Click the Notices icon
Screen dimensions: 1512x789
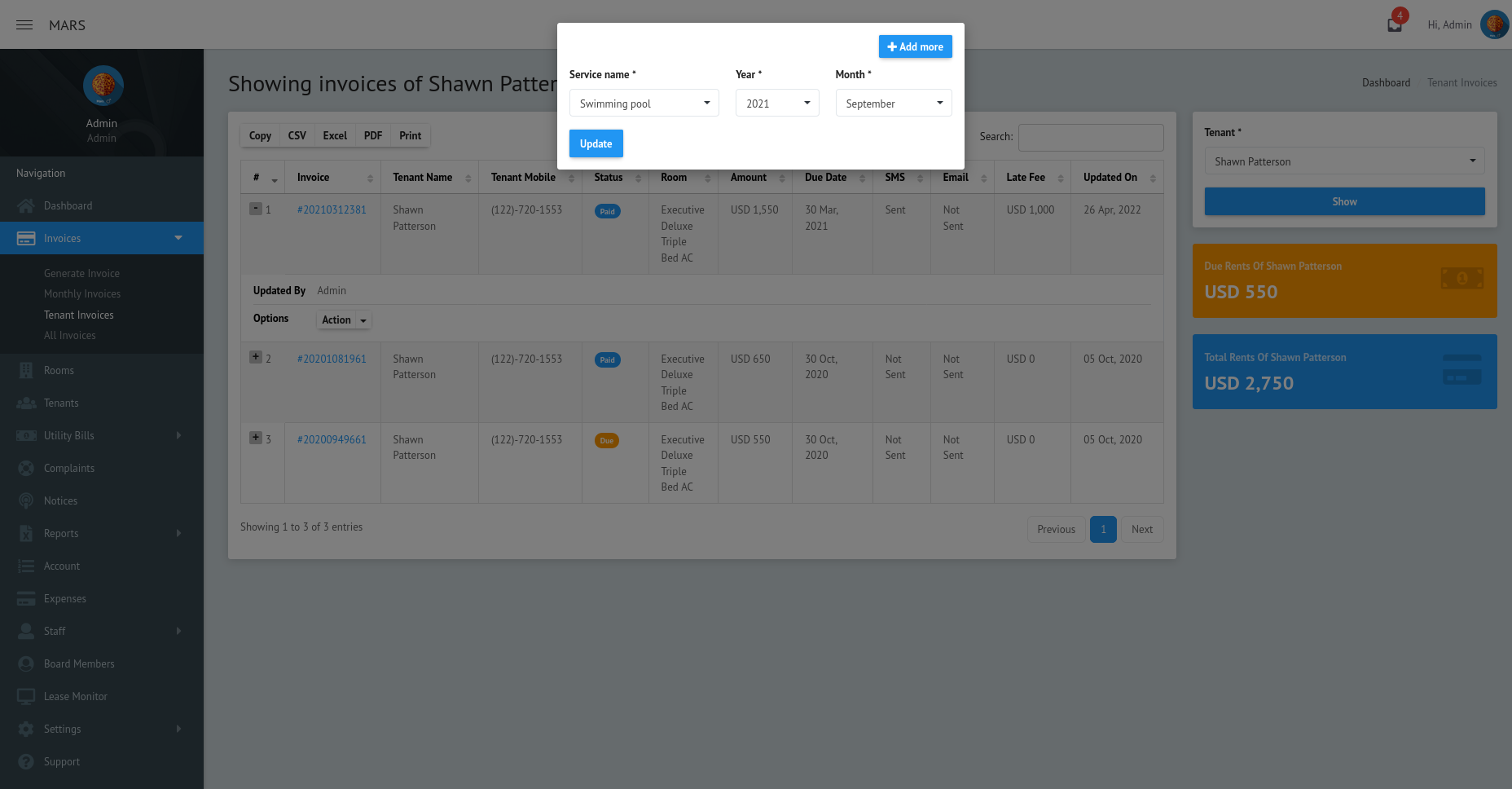27,500
